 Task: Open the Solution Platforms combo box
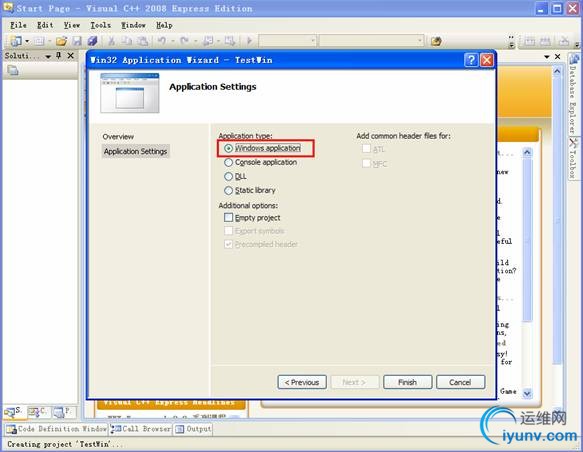point(371,41)
